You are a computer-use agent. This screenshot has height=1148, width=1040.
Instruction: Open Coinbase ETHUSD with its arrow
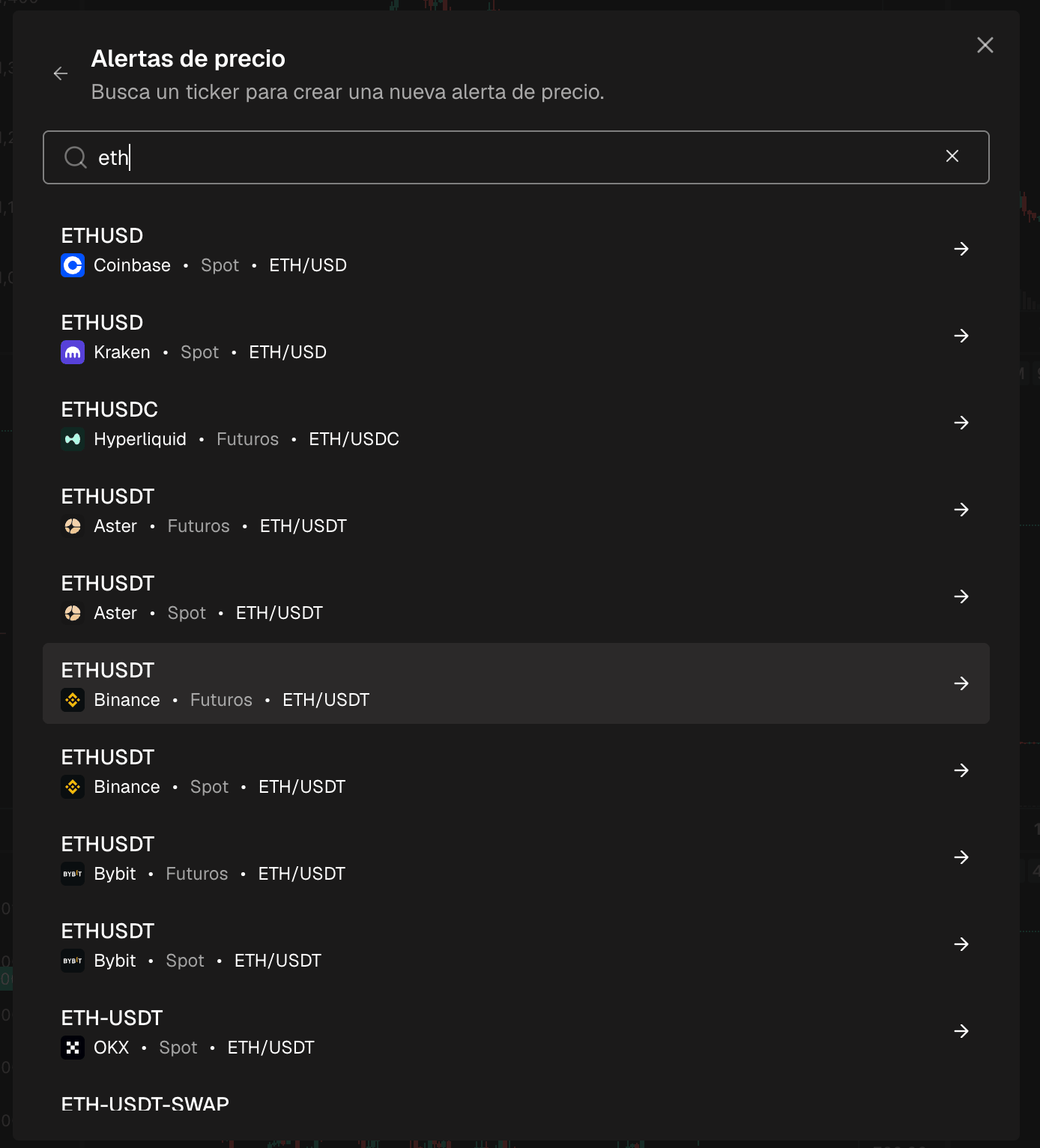point(961,249)
